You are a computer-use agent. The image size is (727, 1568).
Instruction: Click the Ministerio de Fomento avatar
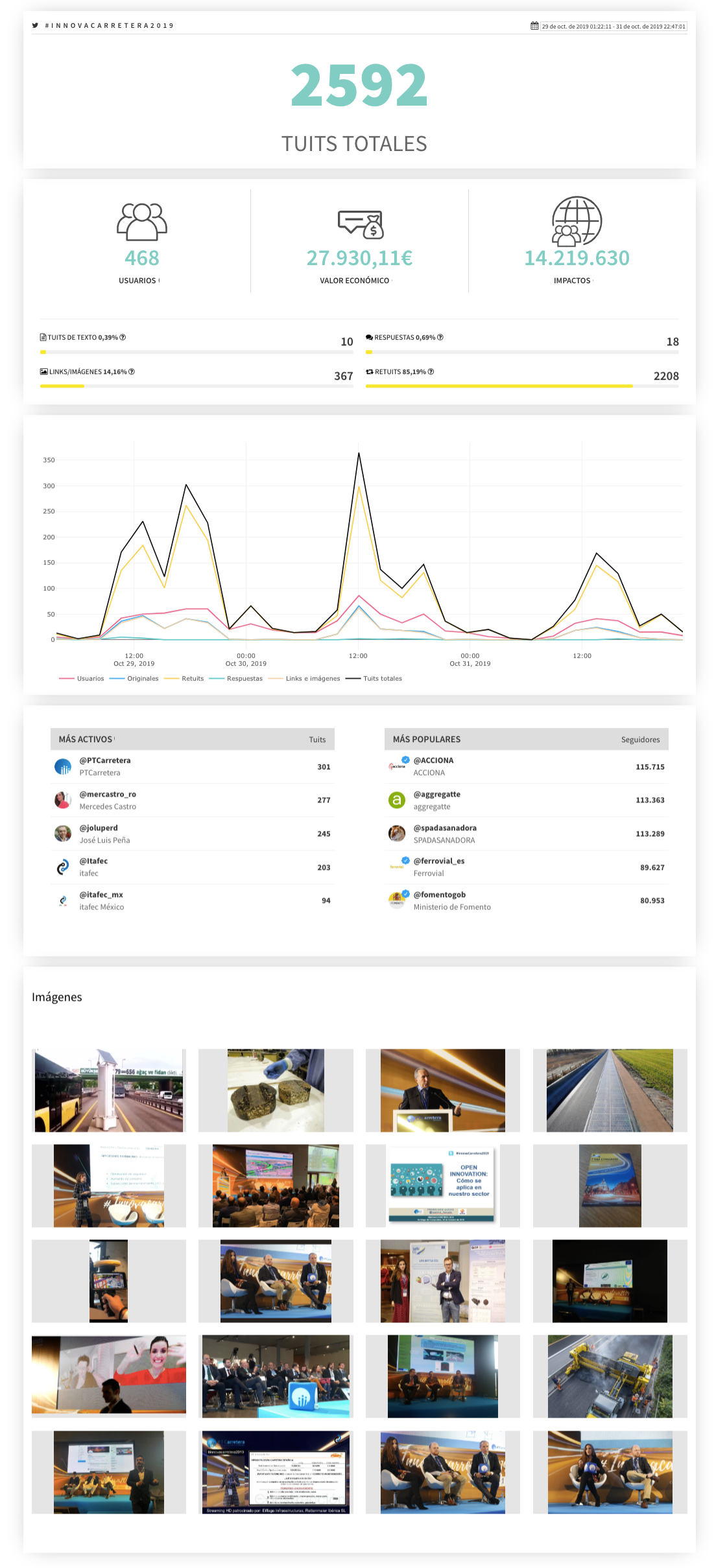tap(397, 900)
